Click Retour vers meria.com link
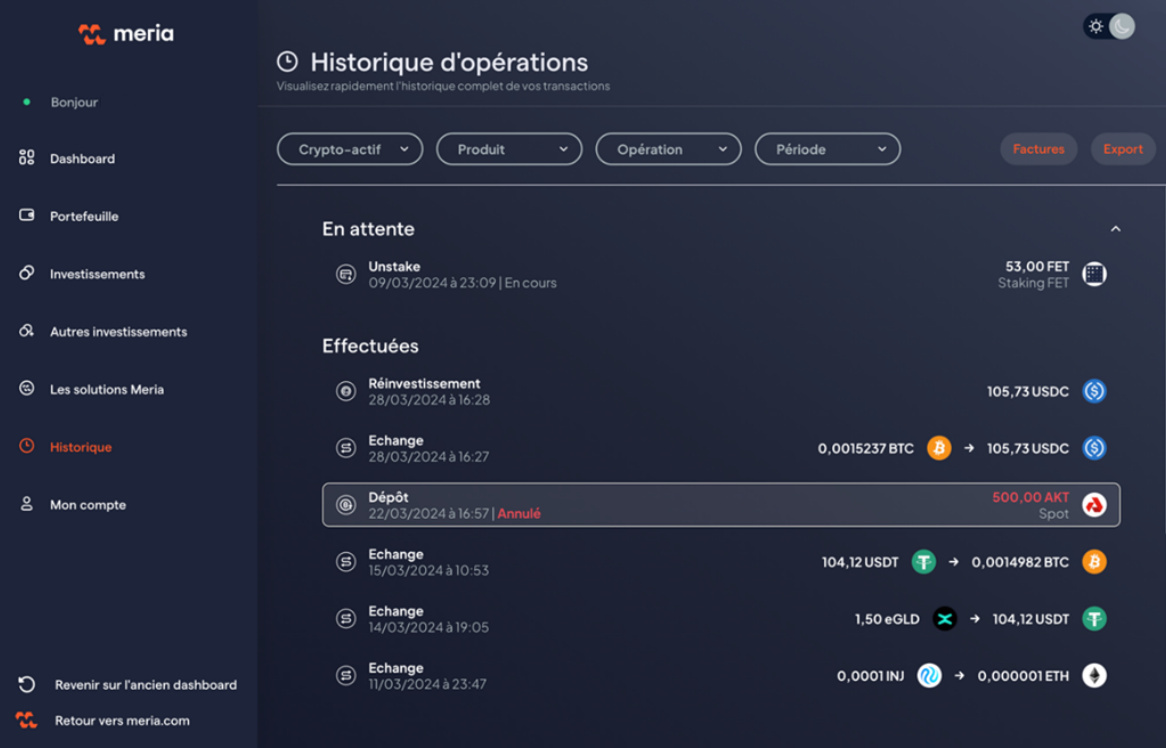 click(122, 720)
